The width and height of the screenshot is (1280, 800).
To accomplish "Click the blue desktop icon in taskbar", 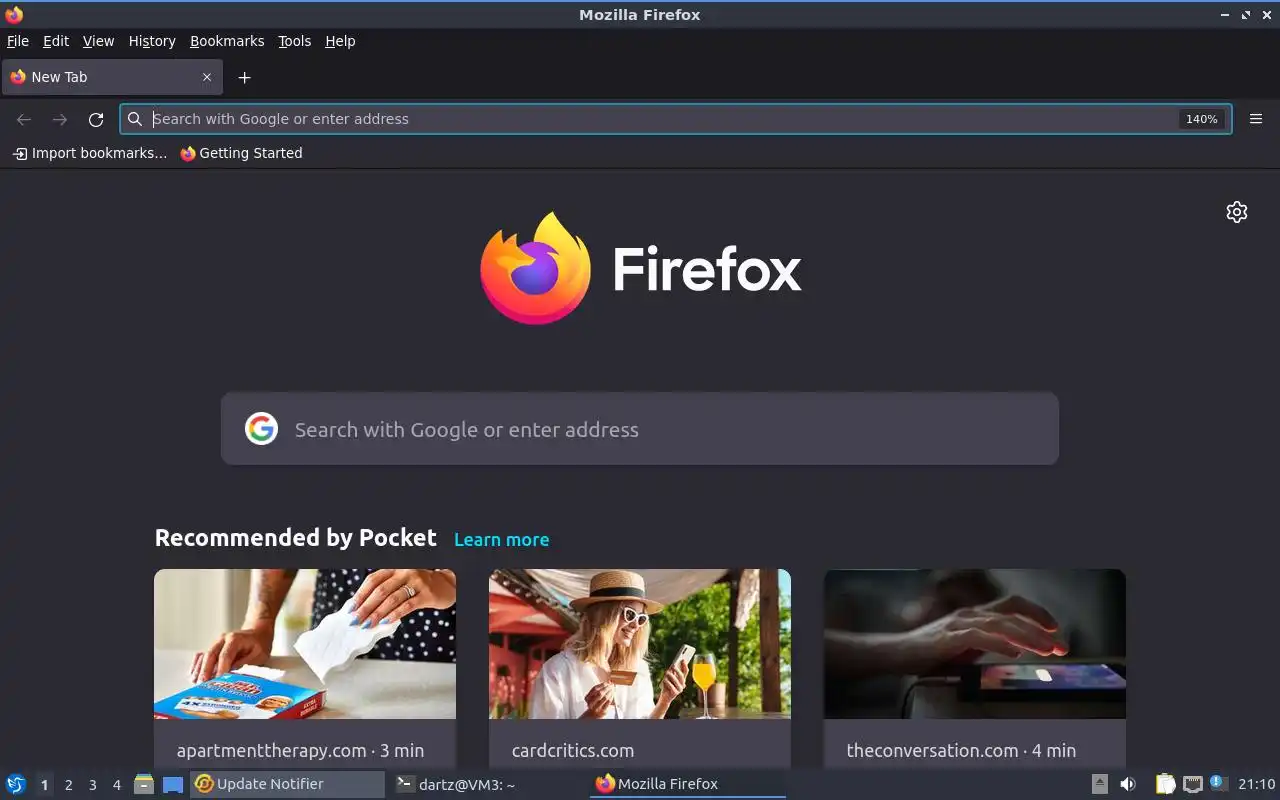I will [173, 784].
